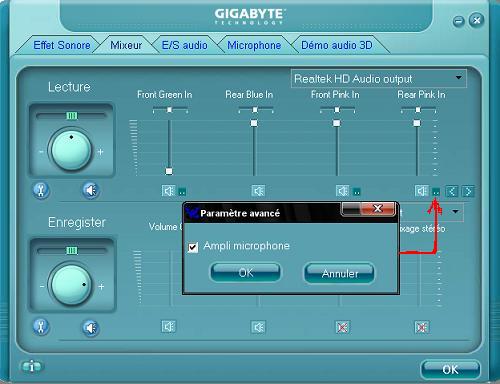Viewport: 500px width, 384px height.
Task: Click the left arrow next to Rear Pink In
Action: click(x=452, y=191)
